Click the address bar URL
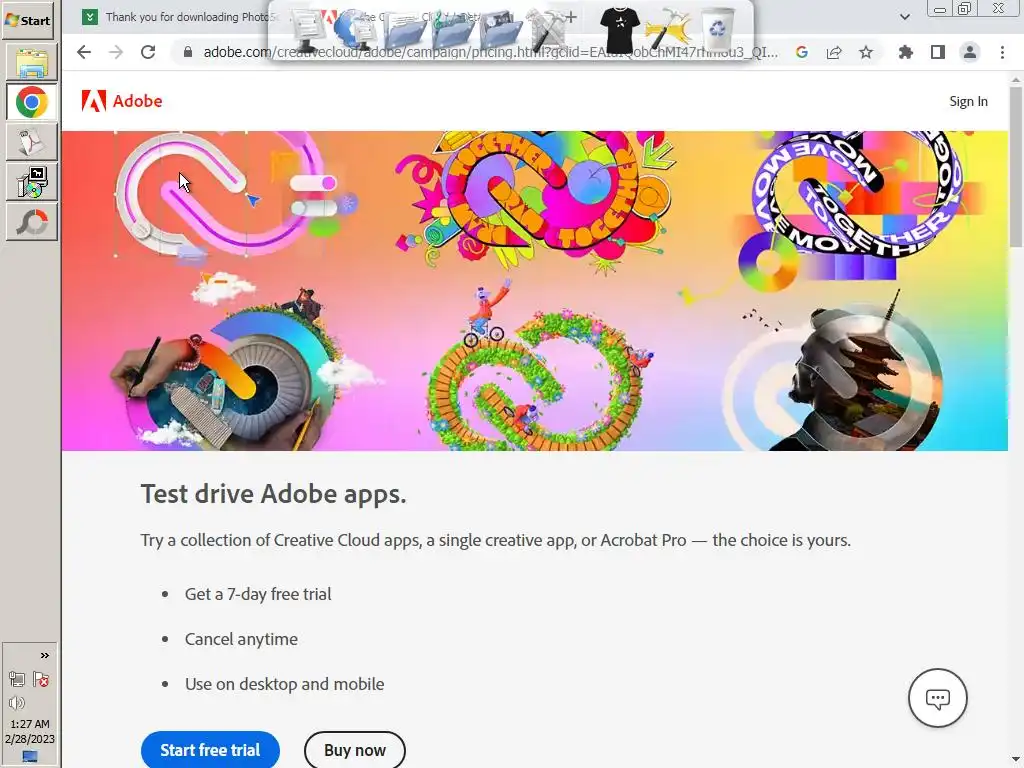1024x768 pixels. pos(490,52)
